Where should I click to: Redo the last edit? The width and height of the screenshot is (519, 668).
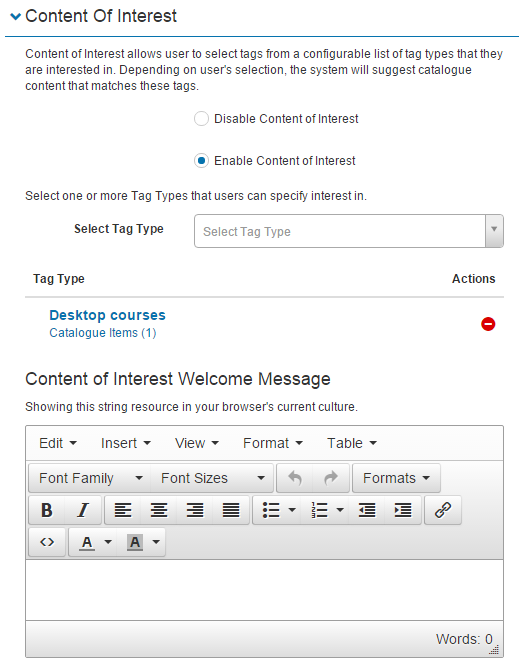331,478
